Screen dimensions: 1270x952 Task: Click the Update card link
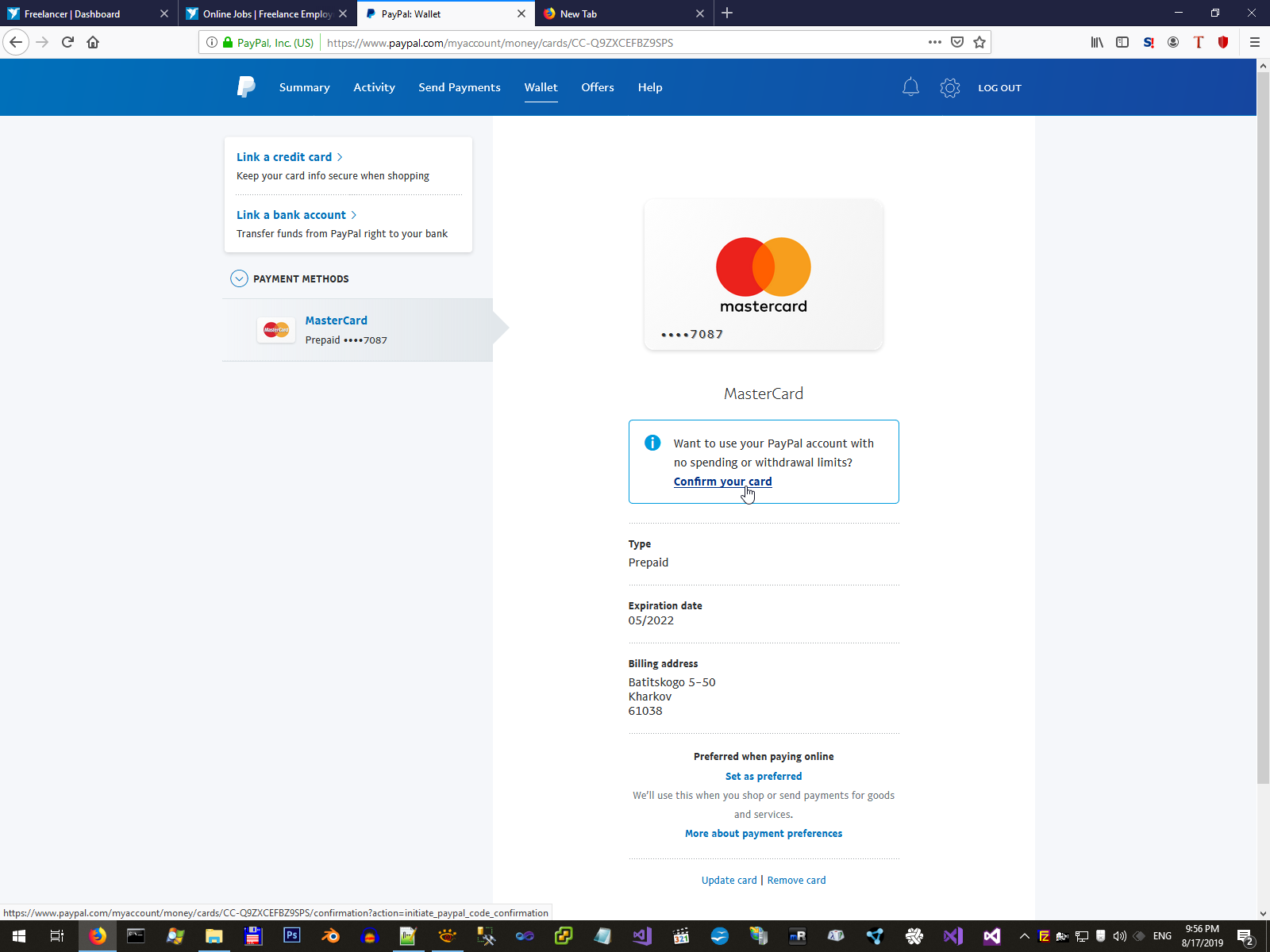pyautogui.click(x=729, y=881)
